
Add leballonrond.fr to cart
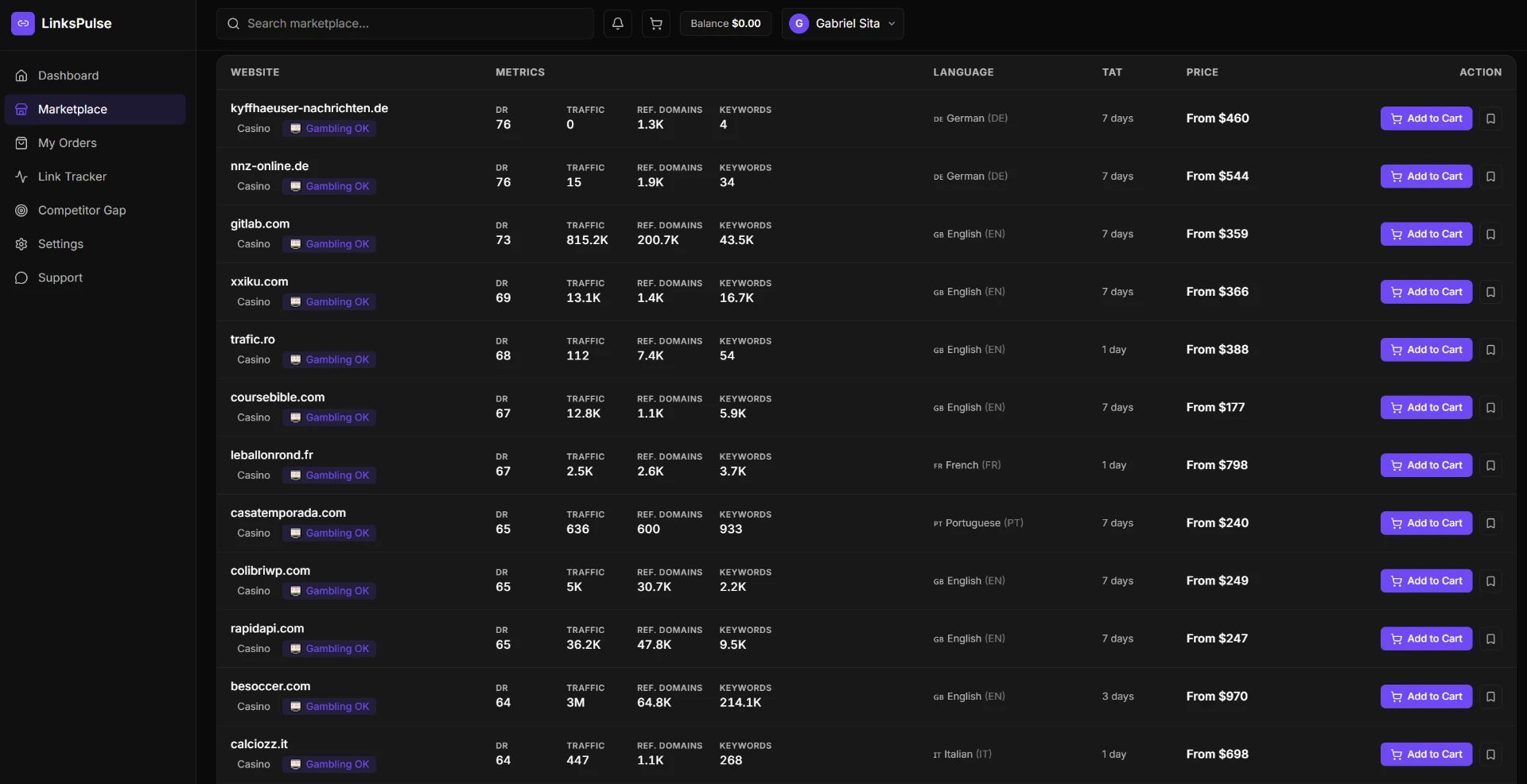pyautogui.click(x=1427, y=465)
